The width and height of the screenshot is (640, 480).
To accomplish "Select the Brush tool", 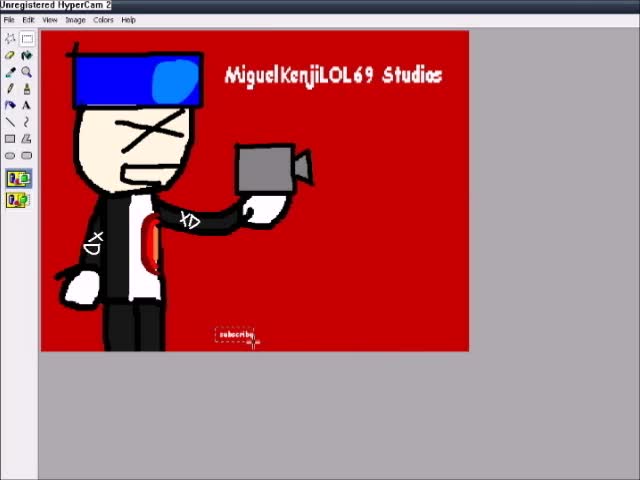I will tap(27, 89).
